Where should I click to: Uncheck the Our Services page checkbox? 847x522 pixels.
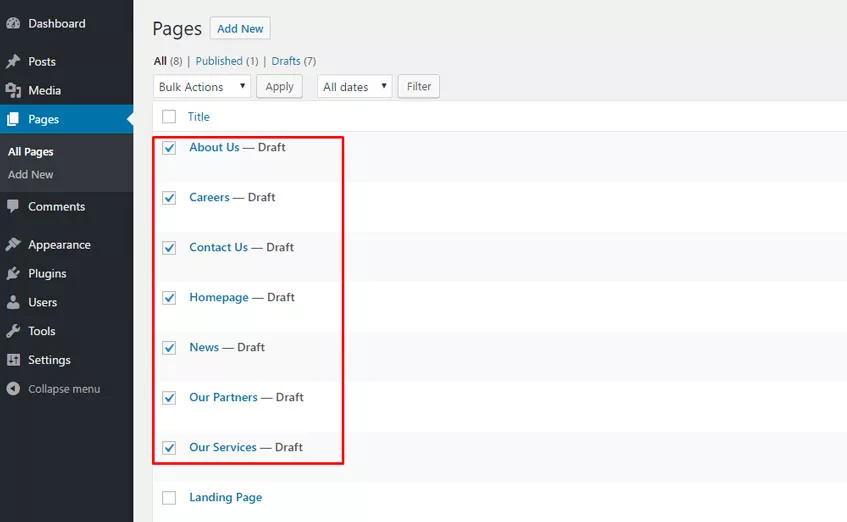point(169,447)
